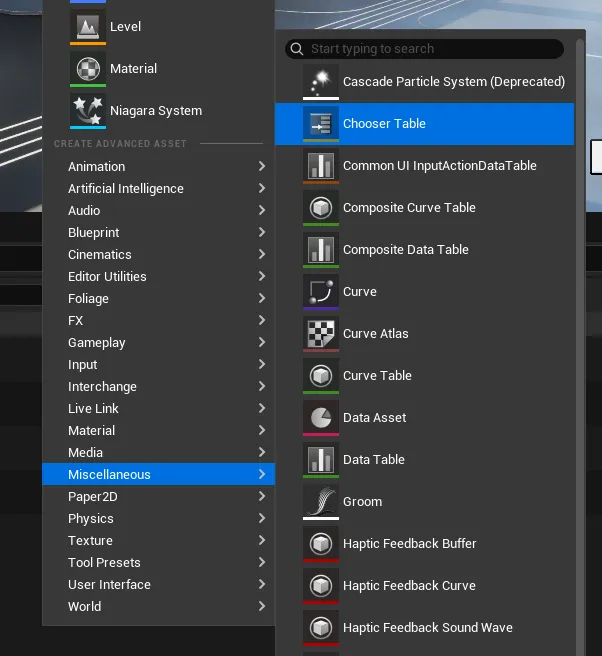Choose the 'Data Asset' label
The height and width of the screenshot is (656, 602).
pos(374,418)
